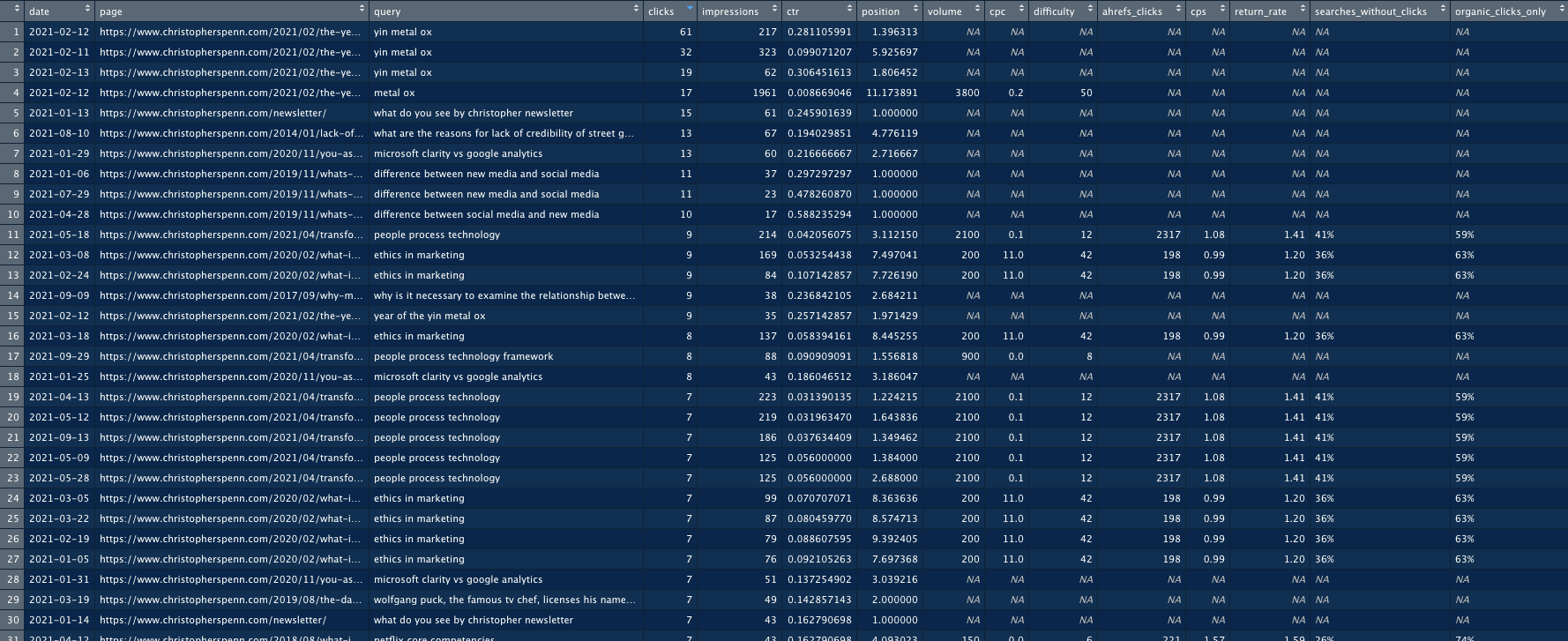Viewport: 1568px width, 641px height.
Task: Click the volume value 900
Action: coord(970,356)
